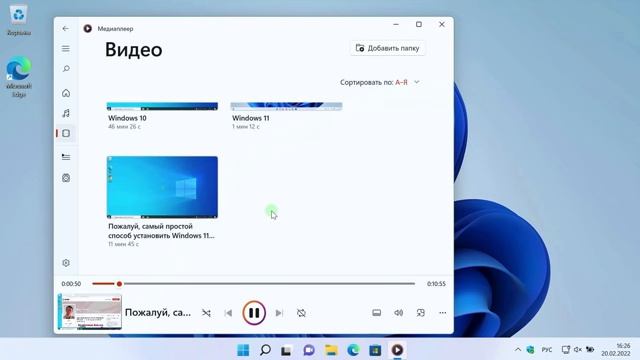Viewport: 640px width, 360px height.
Task: Open the Windows Start menu
Action: tap(243, 350)
